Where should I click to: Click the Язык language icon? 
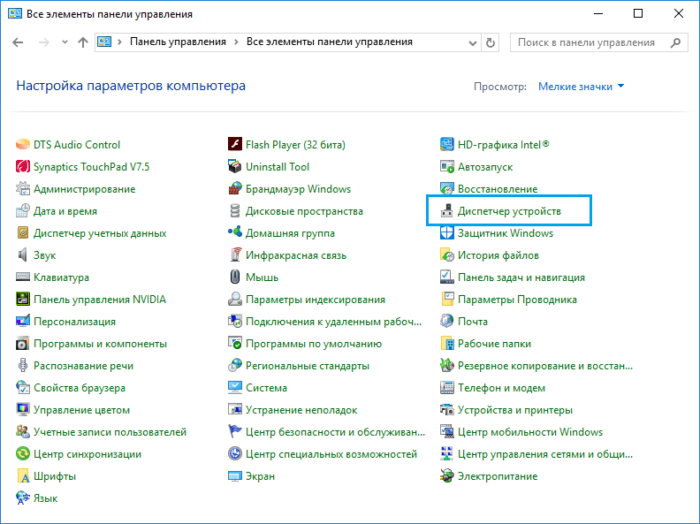pos(22,498)
